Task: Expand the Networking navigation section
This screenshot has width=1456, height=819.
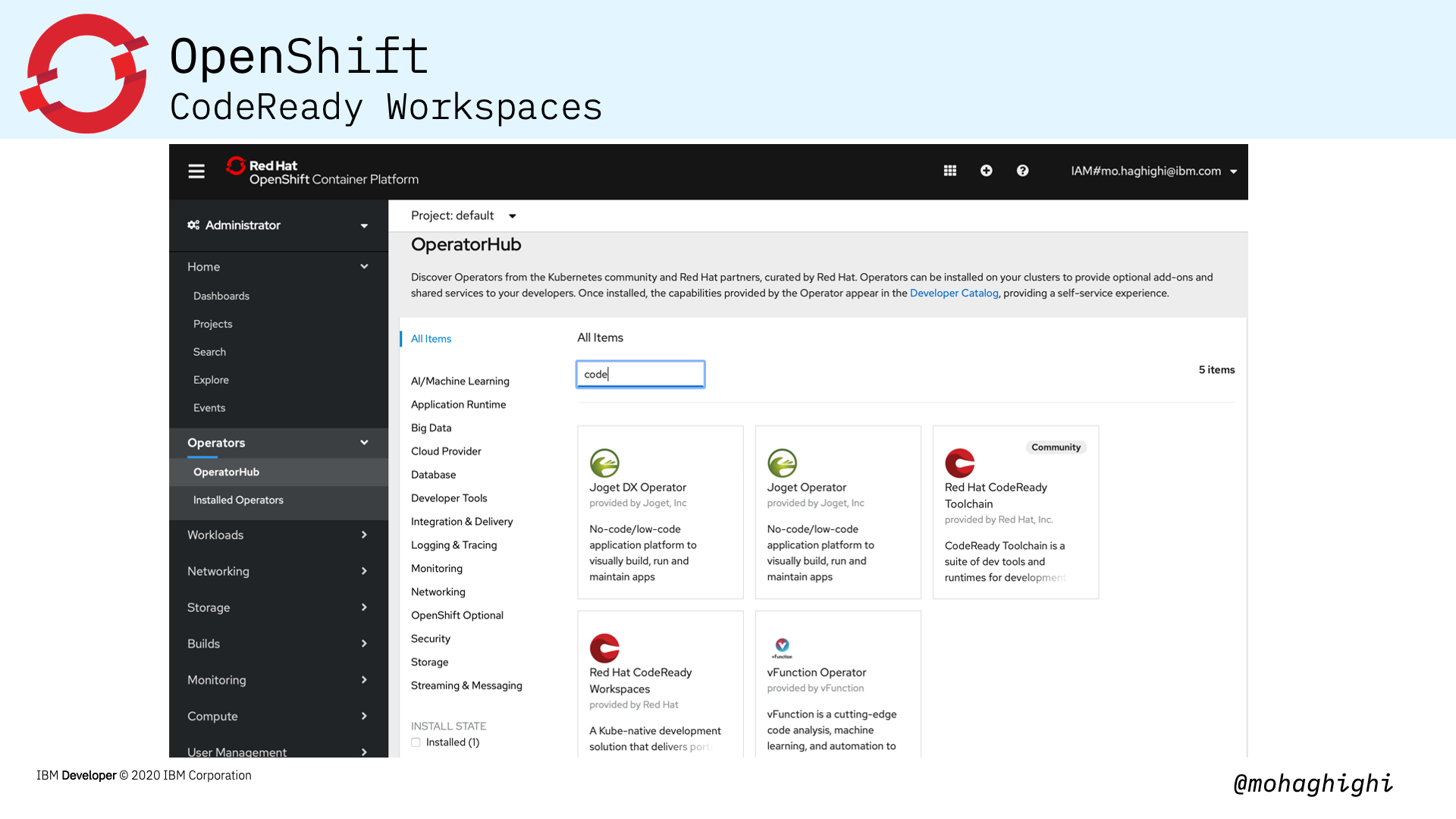Action: click(278, 571)
